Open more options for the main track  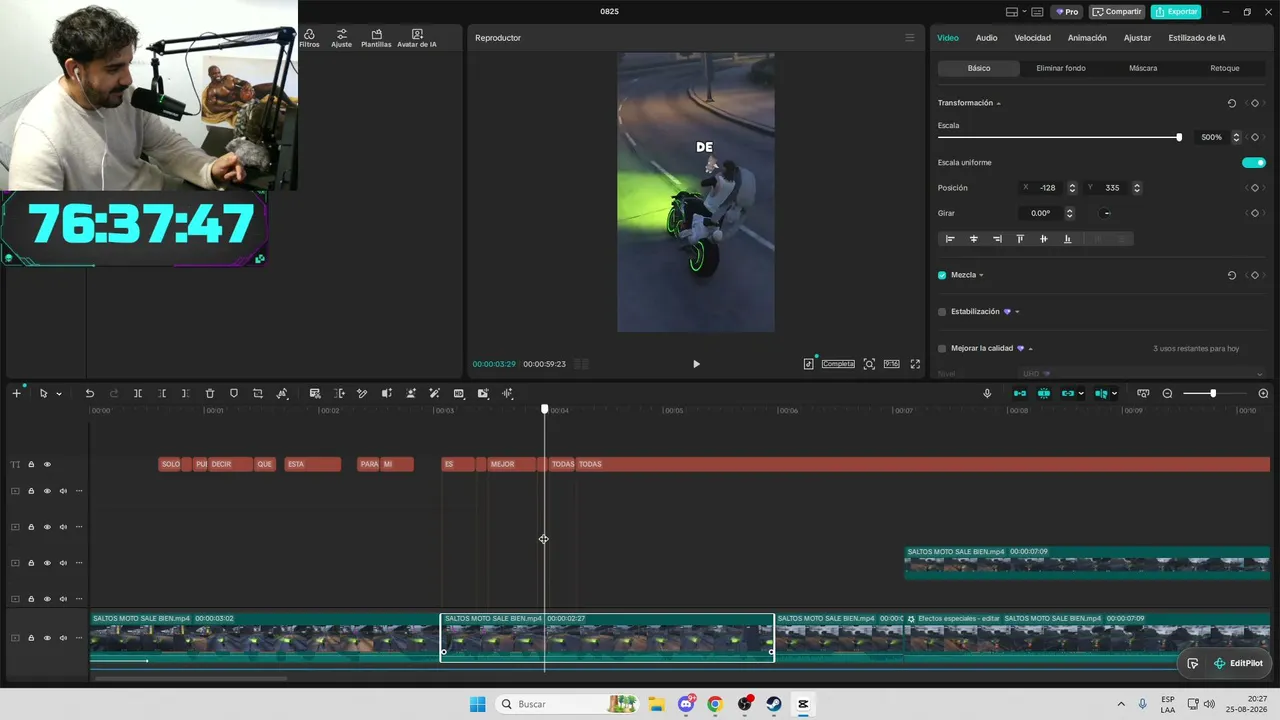pos(79,638)
